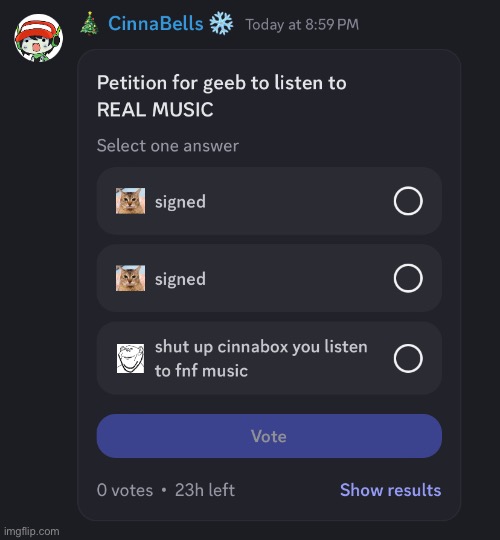500x540 pixels.
Task: Choose the second 'signed' answer text
Action: (x=180, y=279)
